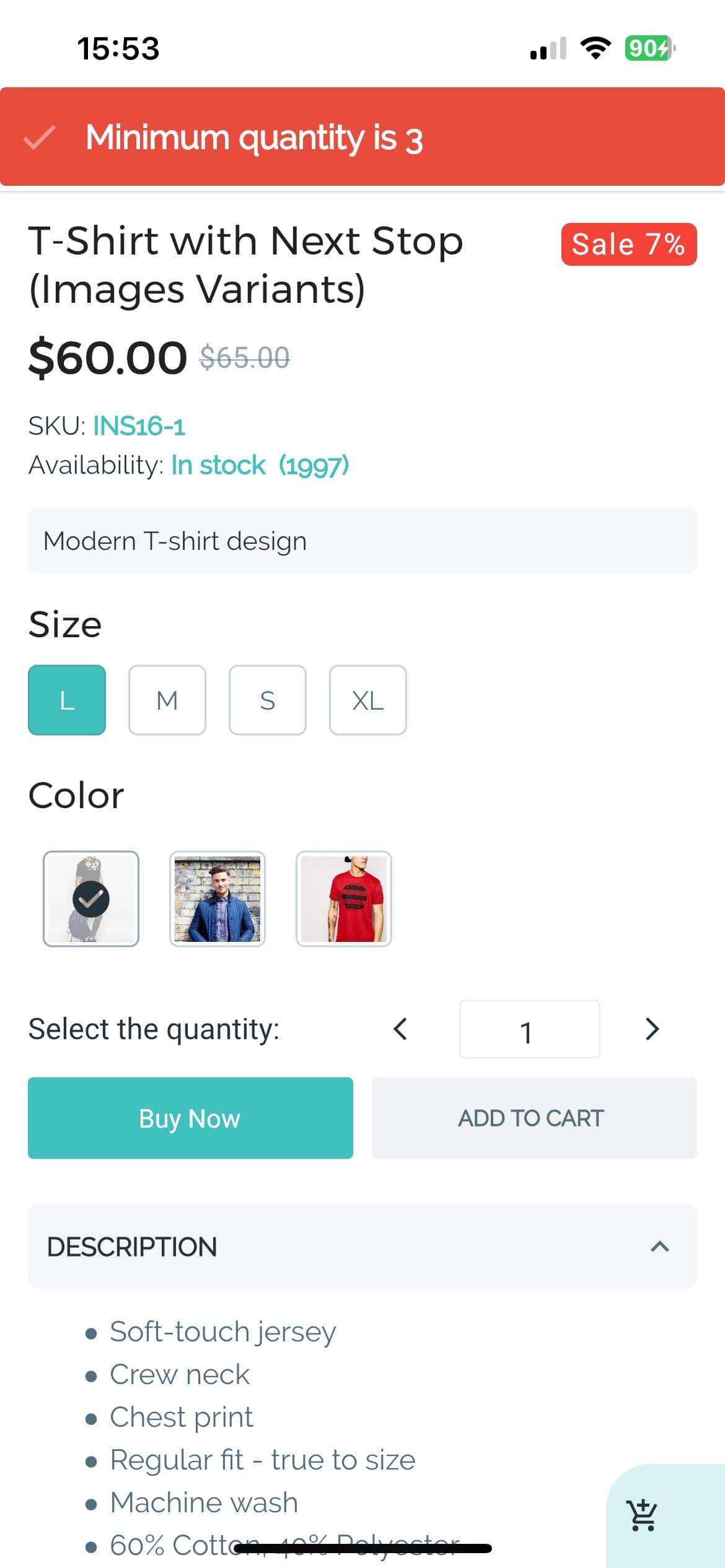Tap the cellular signal icon

pyautogui.click(x=548, y=48)
